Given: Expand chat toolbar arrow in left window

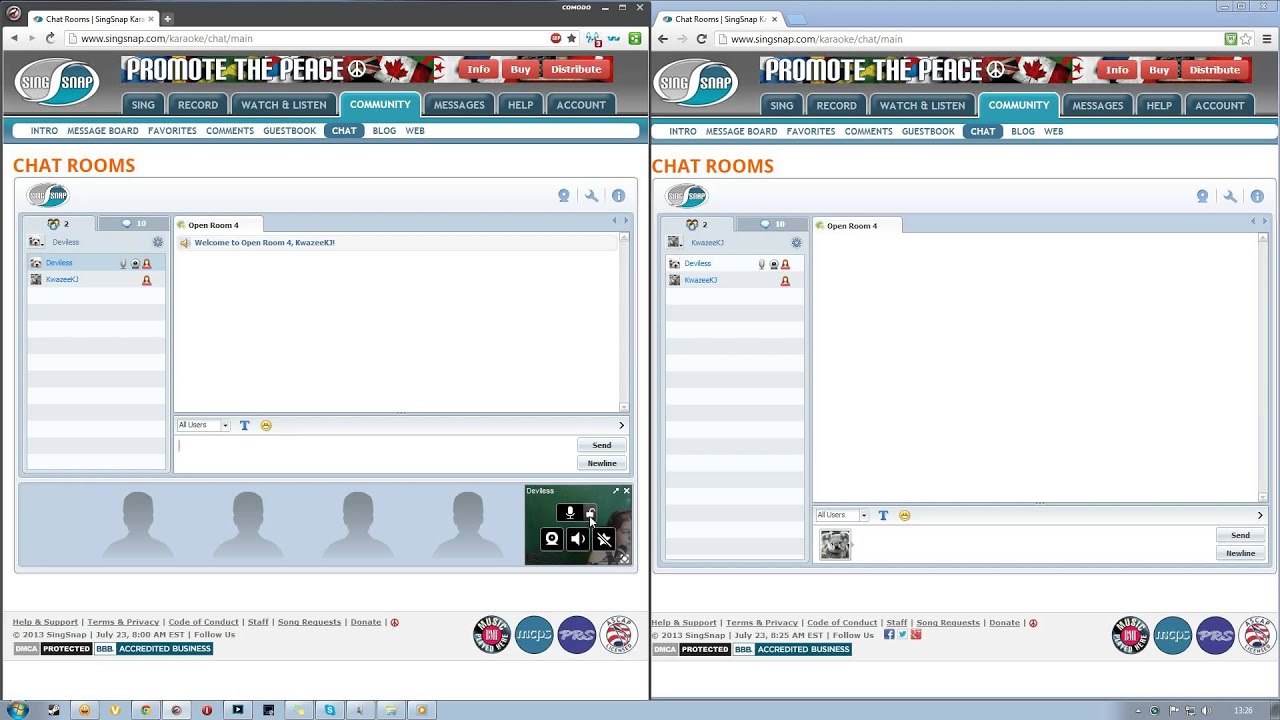Looking at the screenshot, I should click(x=621, y=425).
